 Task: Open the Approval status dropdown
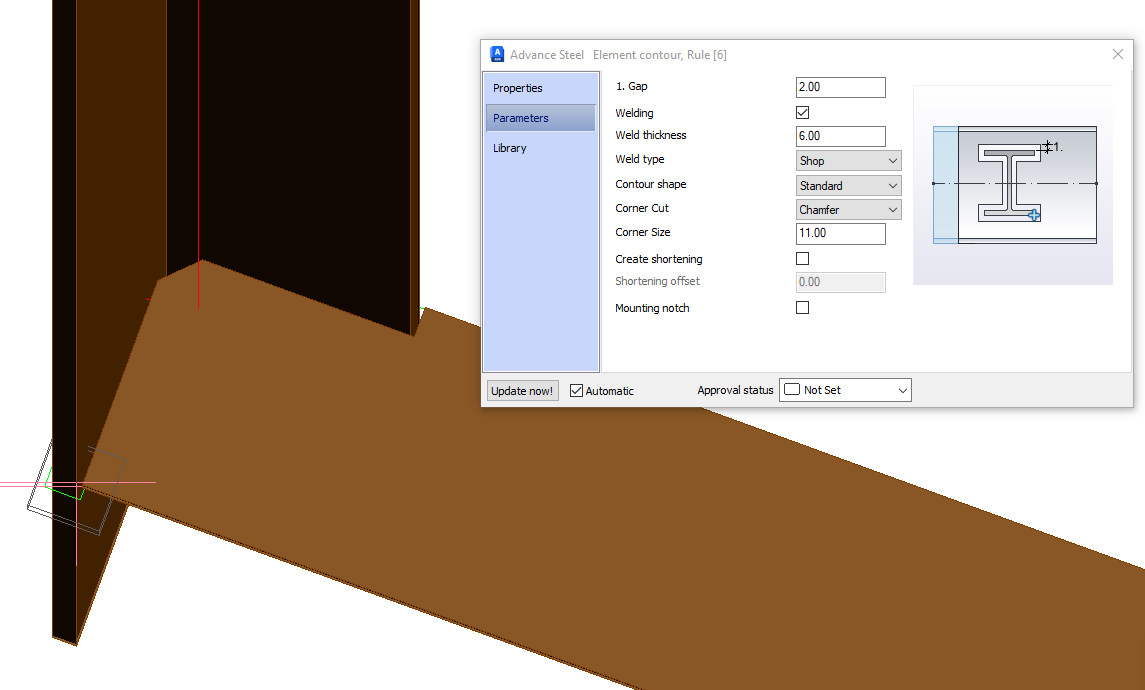tap(846, 390)
